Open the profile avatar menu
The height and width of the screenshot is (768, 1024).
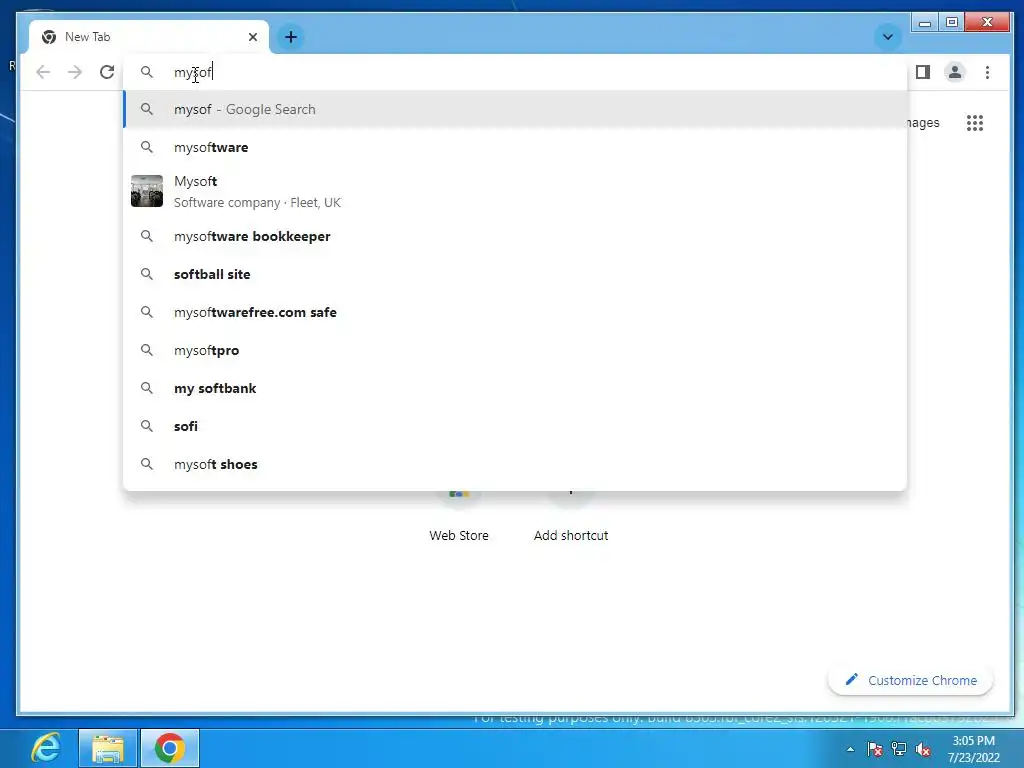pyautogui.click(x=955, y=72)
